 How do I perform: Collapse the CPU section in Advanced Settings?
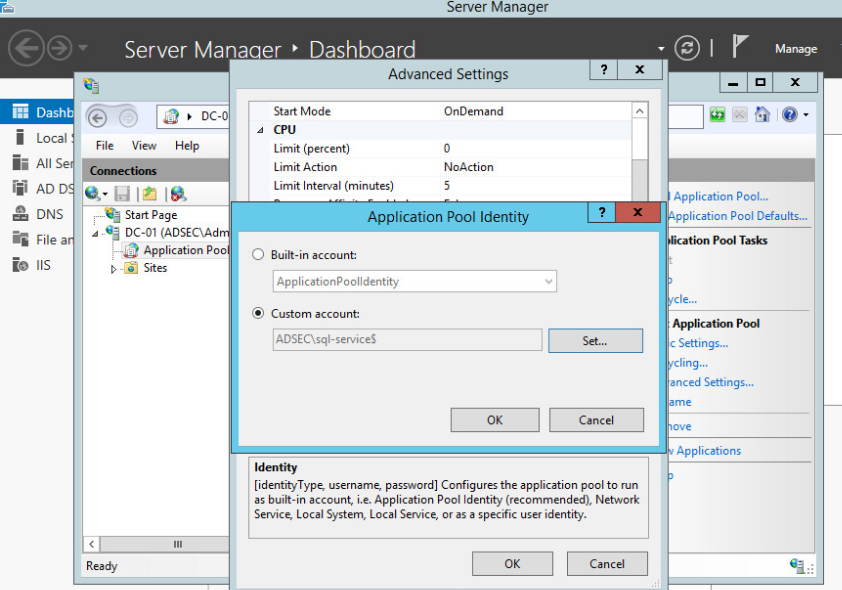pyautogui.click(x=260, y=130)
